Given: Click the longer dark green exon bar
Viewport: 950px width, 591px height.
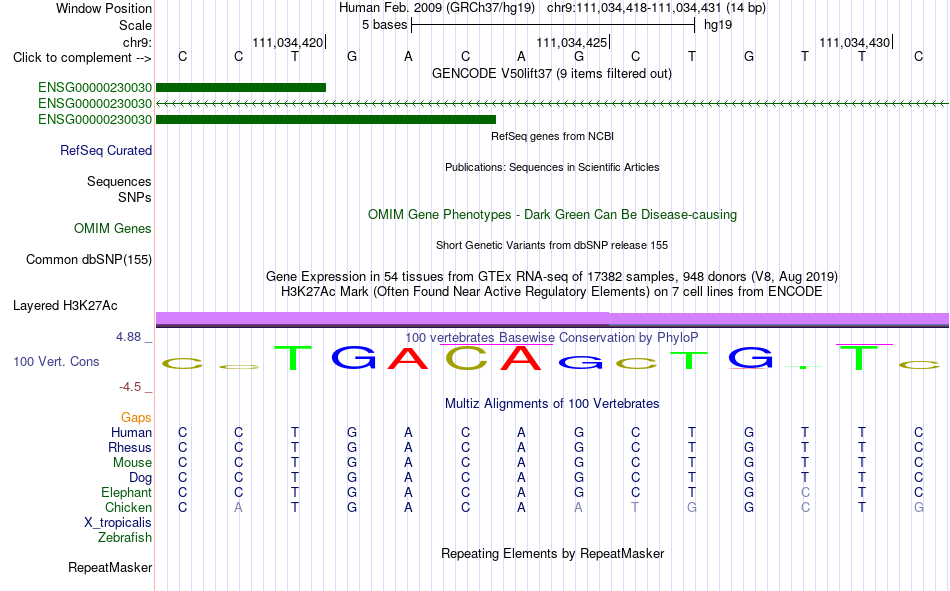Looking at the screenshot, I should [326, 119].
